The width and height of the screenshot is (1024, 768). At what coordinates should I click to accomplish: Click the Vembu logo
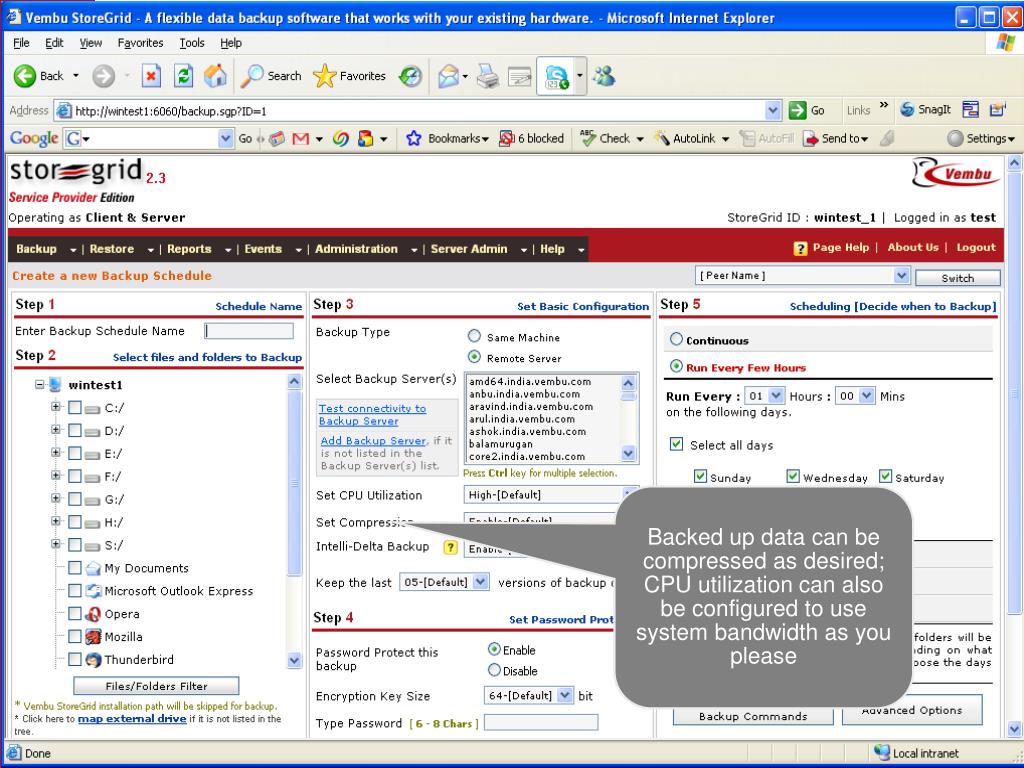click(956, 174)
